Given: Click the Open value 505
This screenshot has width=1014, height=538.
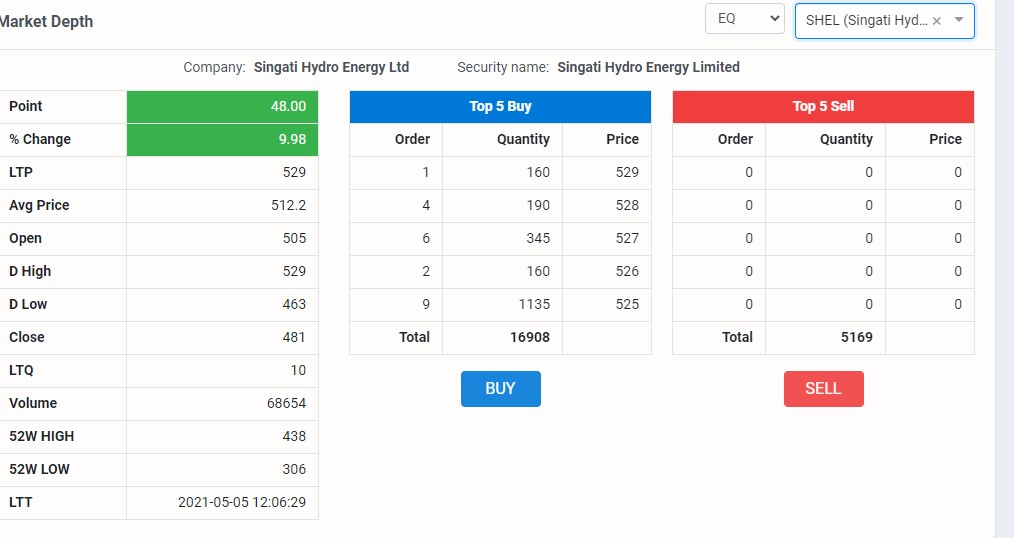Looking at the screenshot, I should click(294, 238).
